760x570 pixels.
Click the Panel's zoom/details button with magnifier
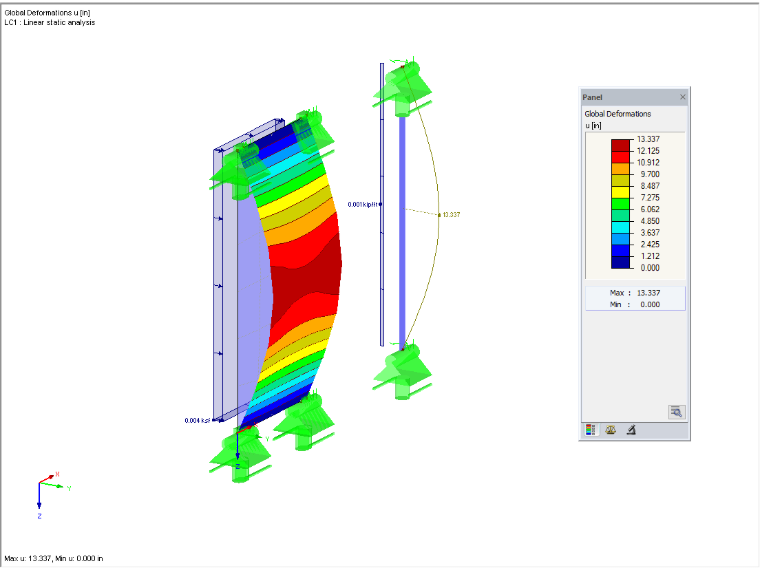(677, 412)
